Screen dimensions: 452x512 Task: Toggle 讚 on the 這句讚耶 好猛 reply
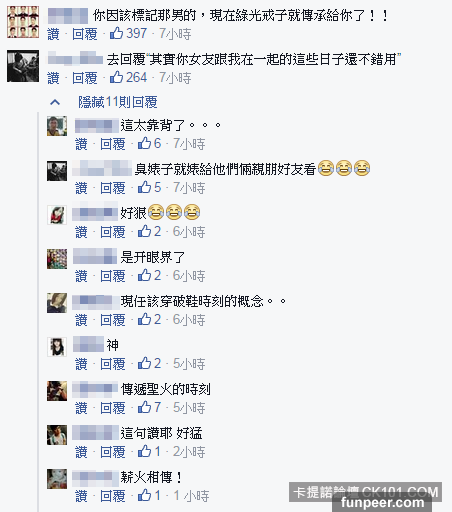tap(81, 452)
